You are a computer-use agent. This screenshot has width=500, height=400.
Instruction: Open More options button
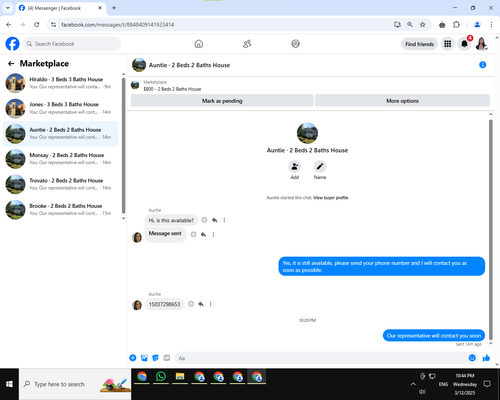(x=402, y=101)
